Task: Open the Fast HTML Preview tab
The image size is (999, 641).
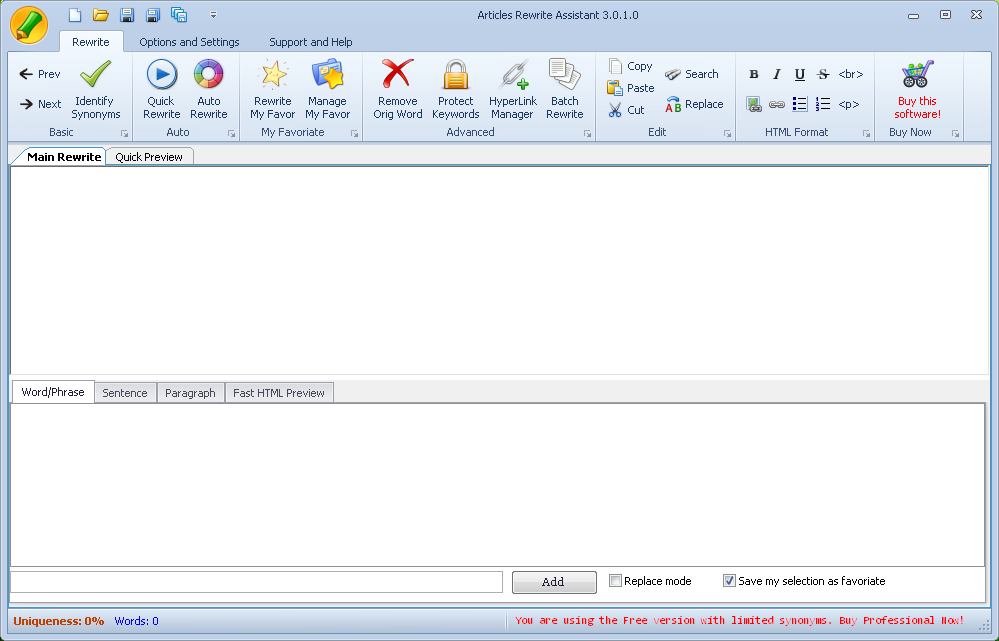Action: (x=279, y=393)
